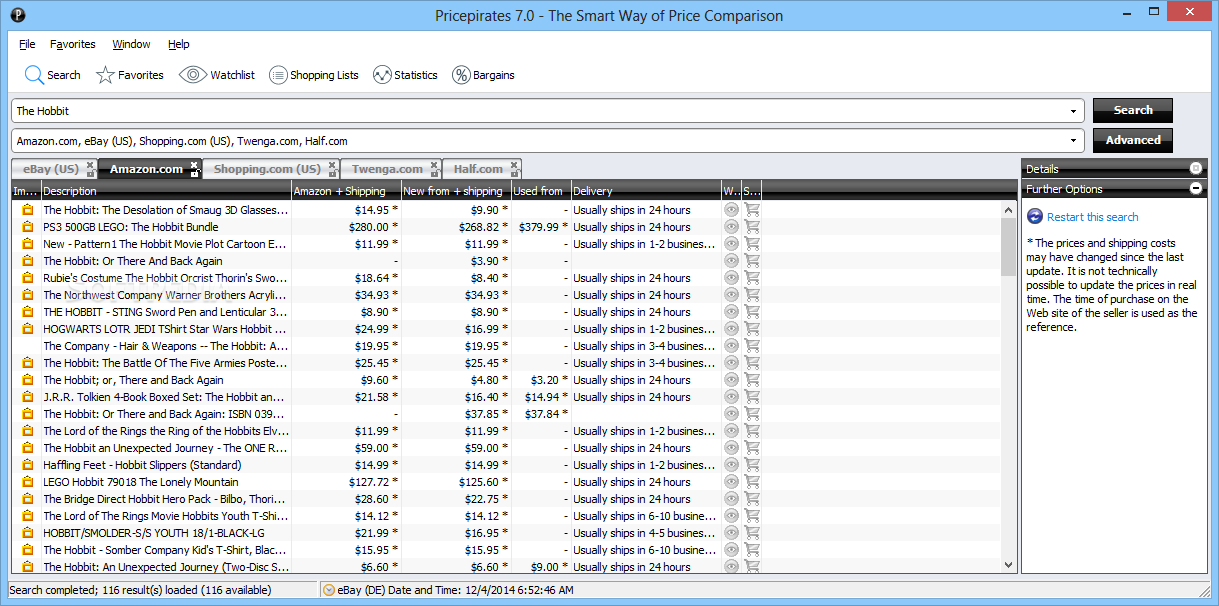Screen dimensions: 1219x606
Task: Open the Watchlist eye toolbar item
Action: coord(217,75)
